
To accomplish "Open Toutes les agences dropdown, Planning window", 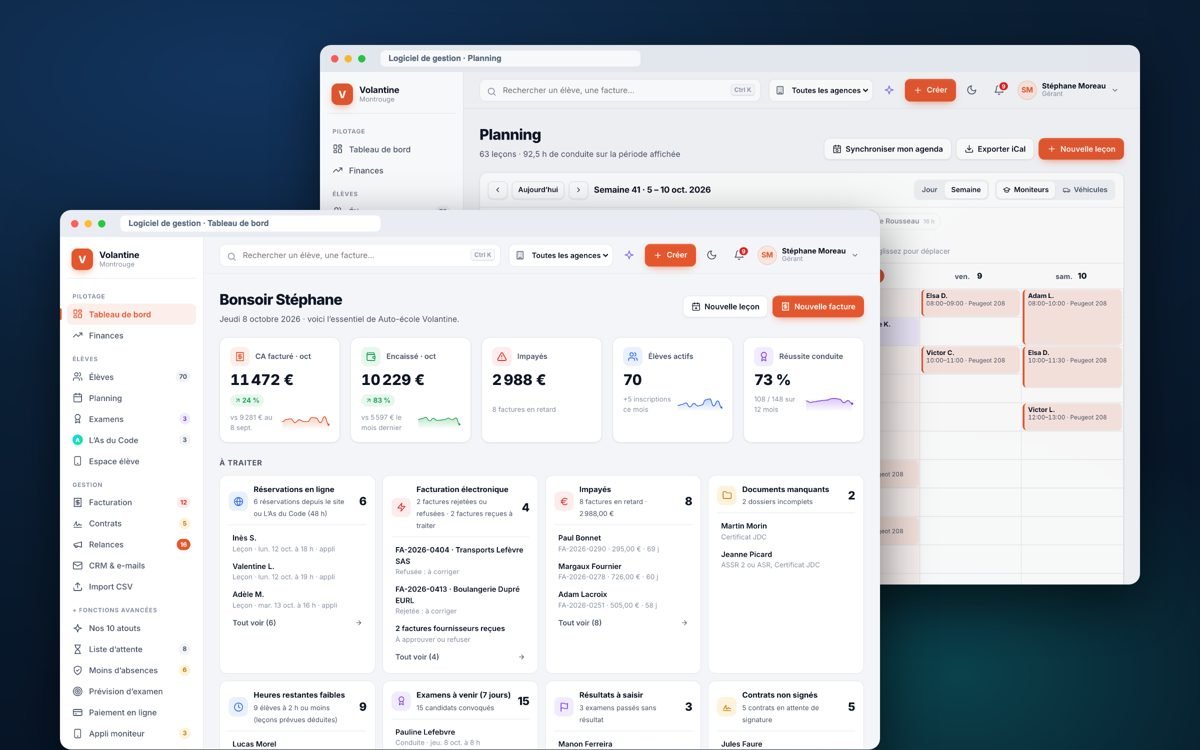I will click(x=820, y=90).
